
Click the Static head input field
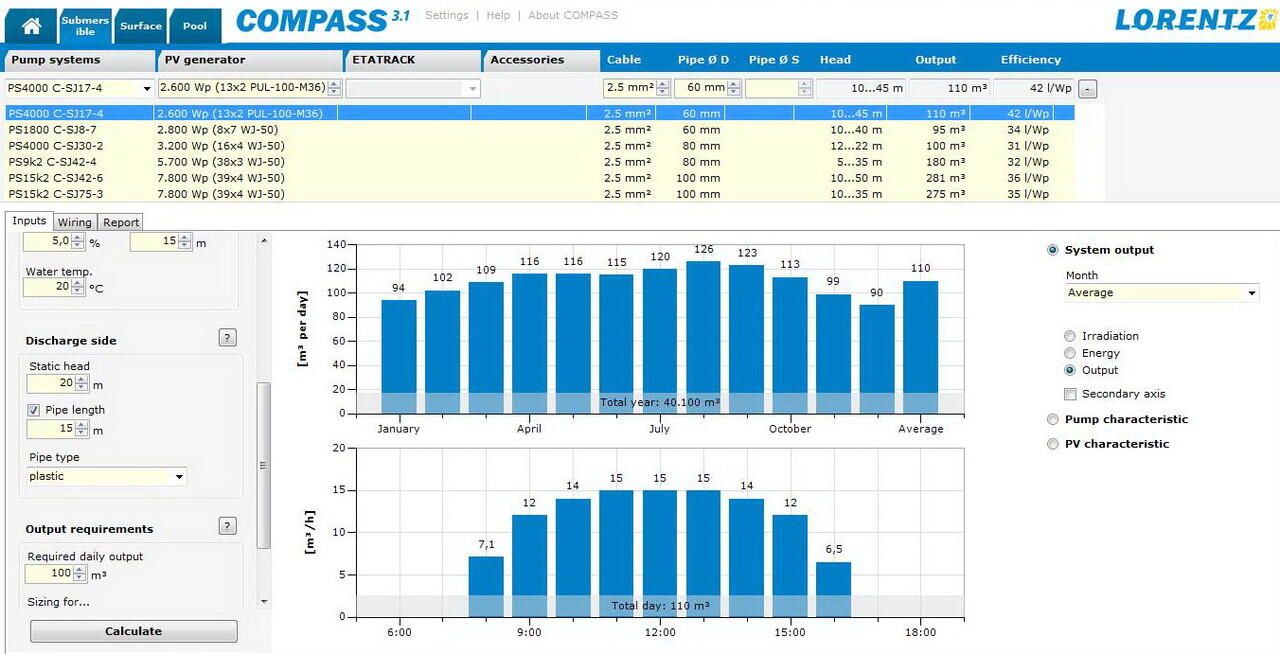coord(57,384)
